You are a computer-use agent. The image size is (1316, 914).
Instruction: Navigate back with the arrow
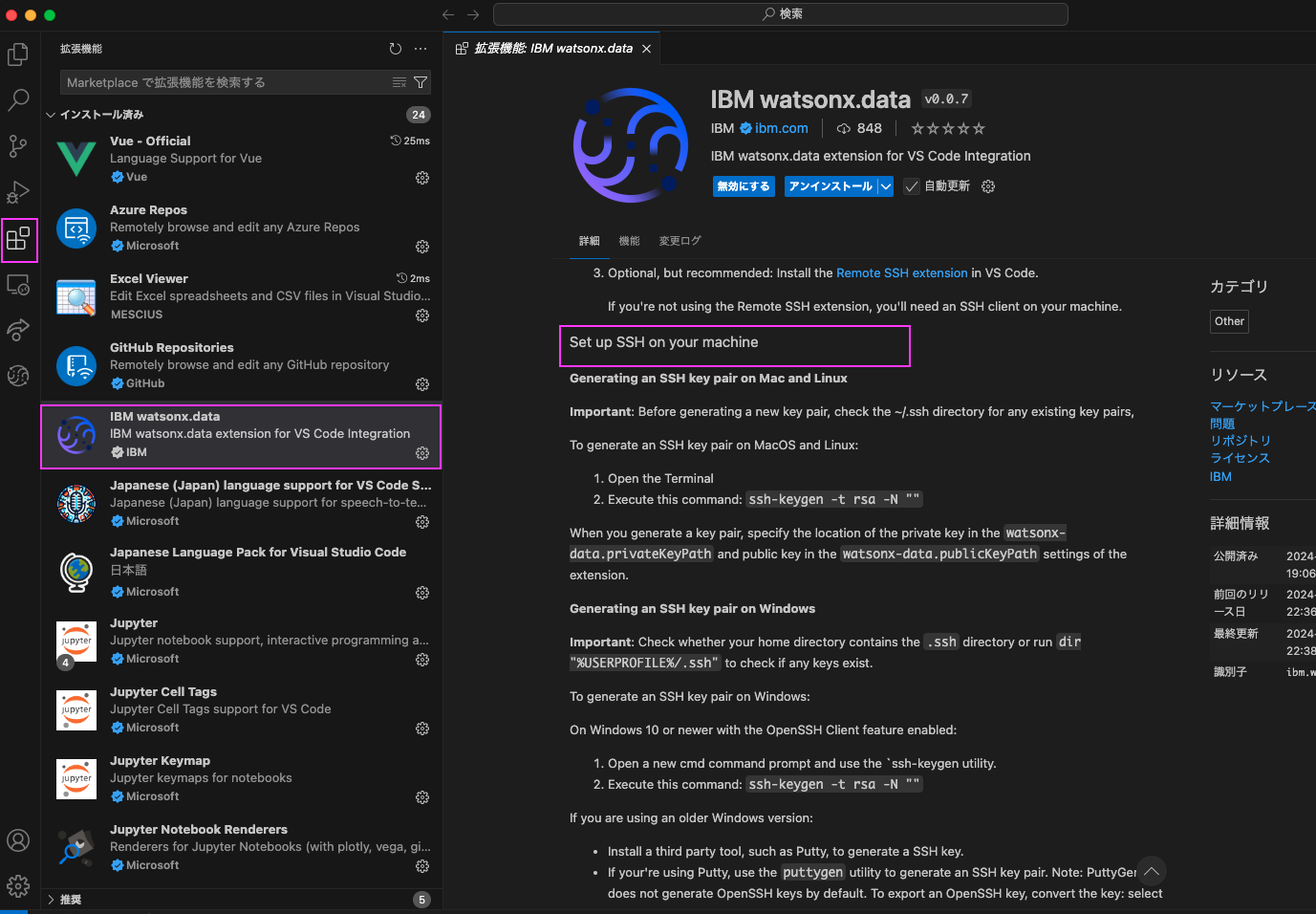(448, 14)
